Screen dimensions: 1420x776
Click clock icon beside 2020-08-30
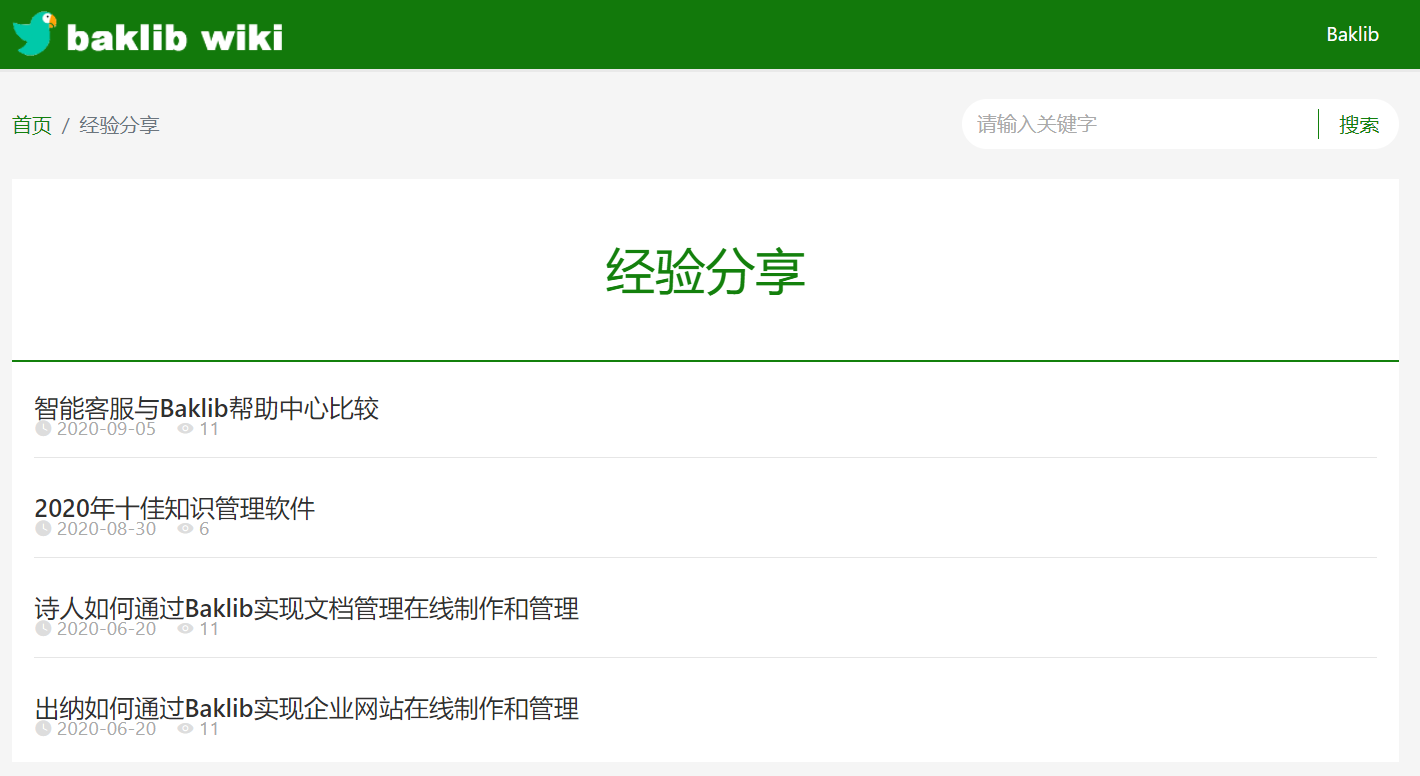pos(43,529)
